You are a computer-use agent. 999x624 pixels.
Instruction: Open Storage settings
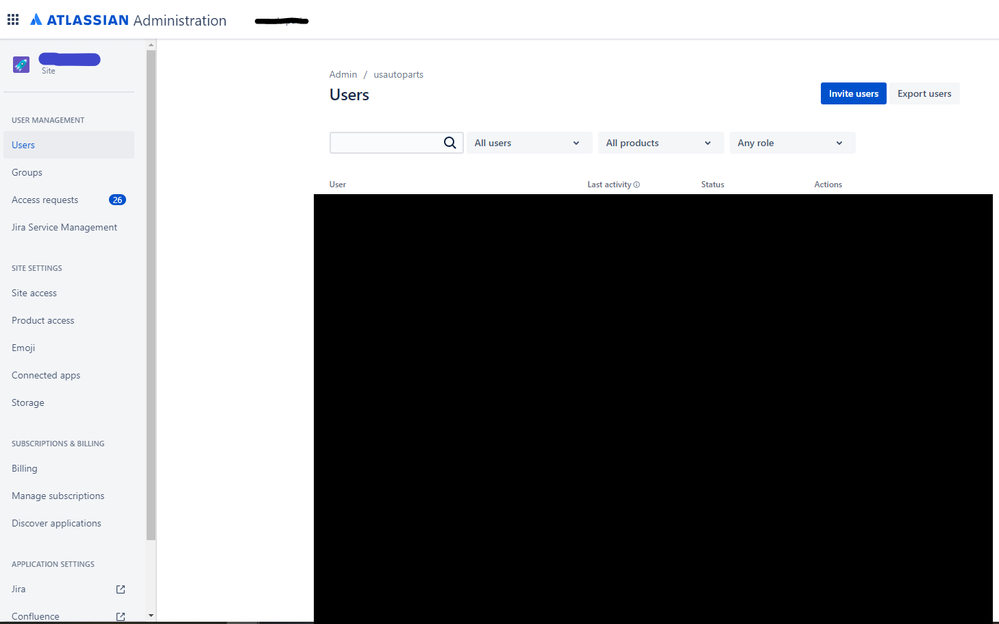[x=28, y=402]
